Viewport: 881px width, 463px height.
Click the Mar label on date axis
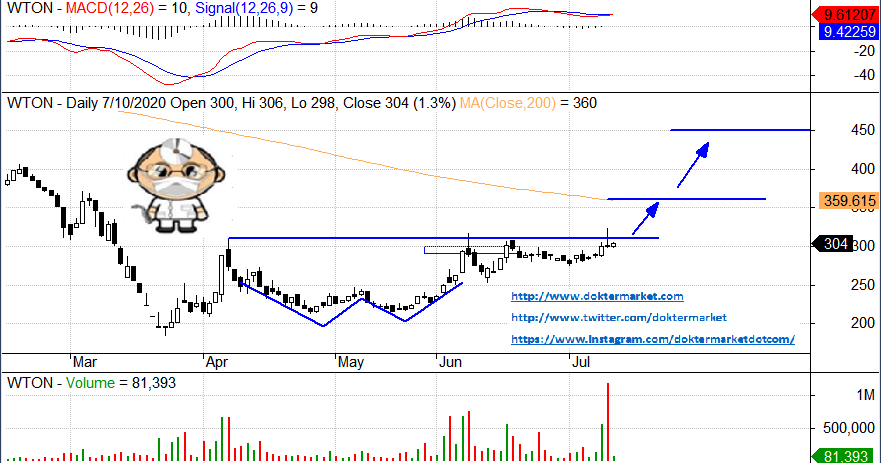85,362
